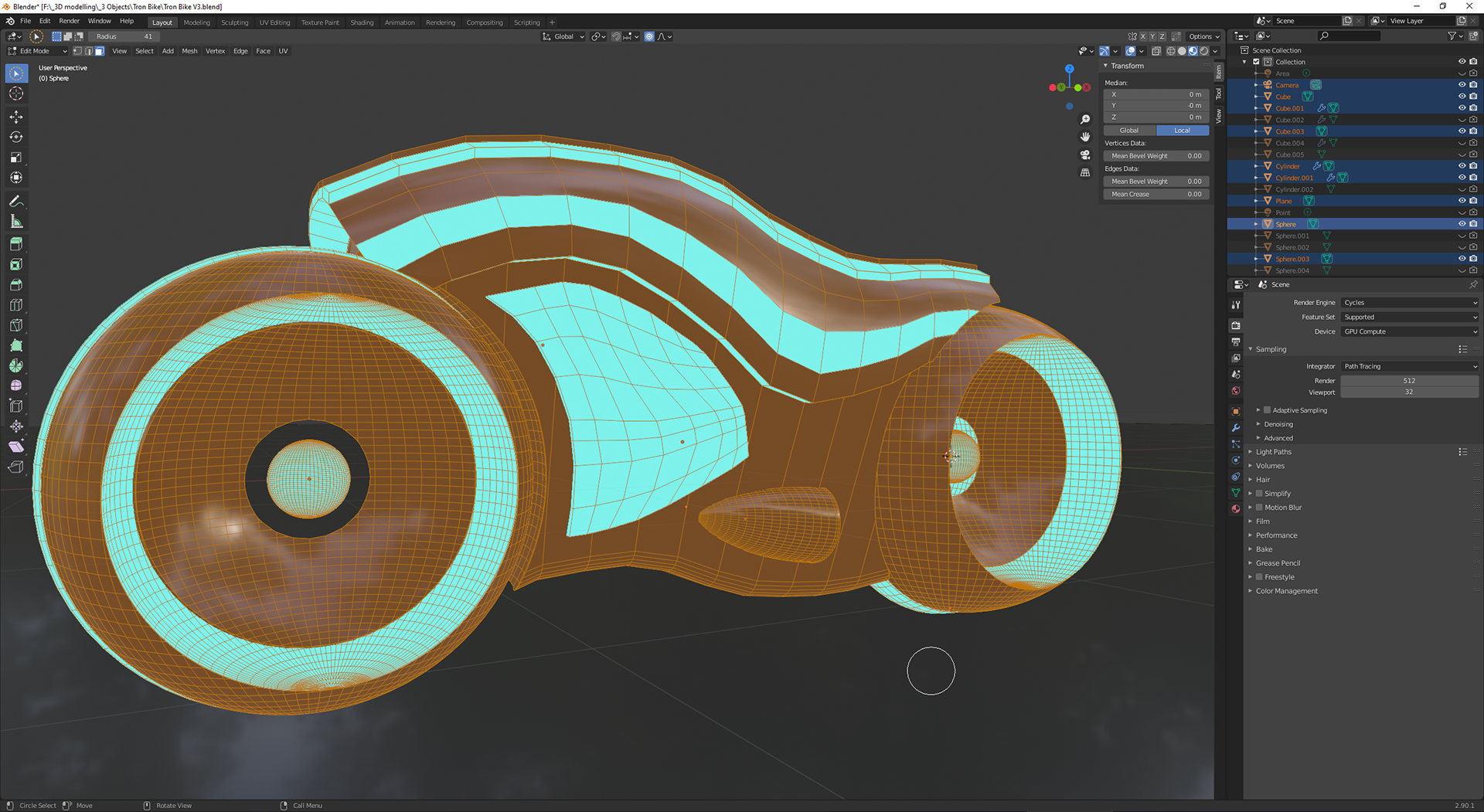Open the World properties globe tab
Viewport: 1484px width, 812px height.
(1236, 391)
